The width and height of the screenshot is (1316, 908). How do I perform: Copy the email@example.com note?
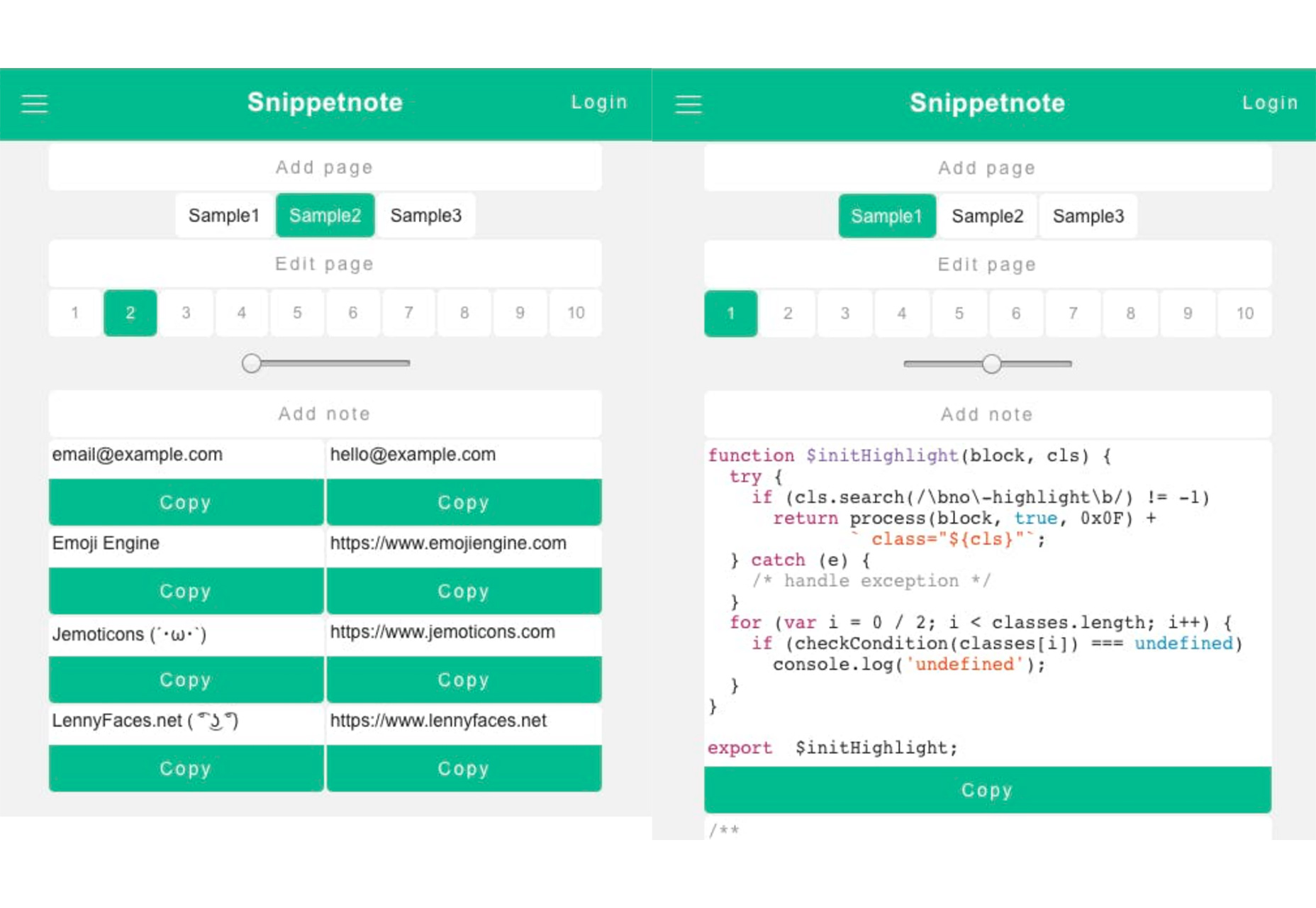186,502
